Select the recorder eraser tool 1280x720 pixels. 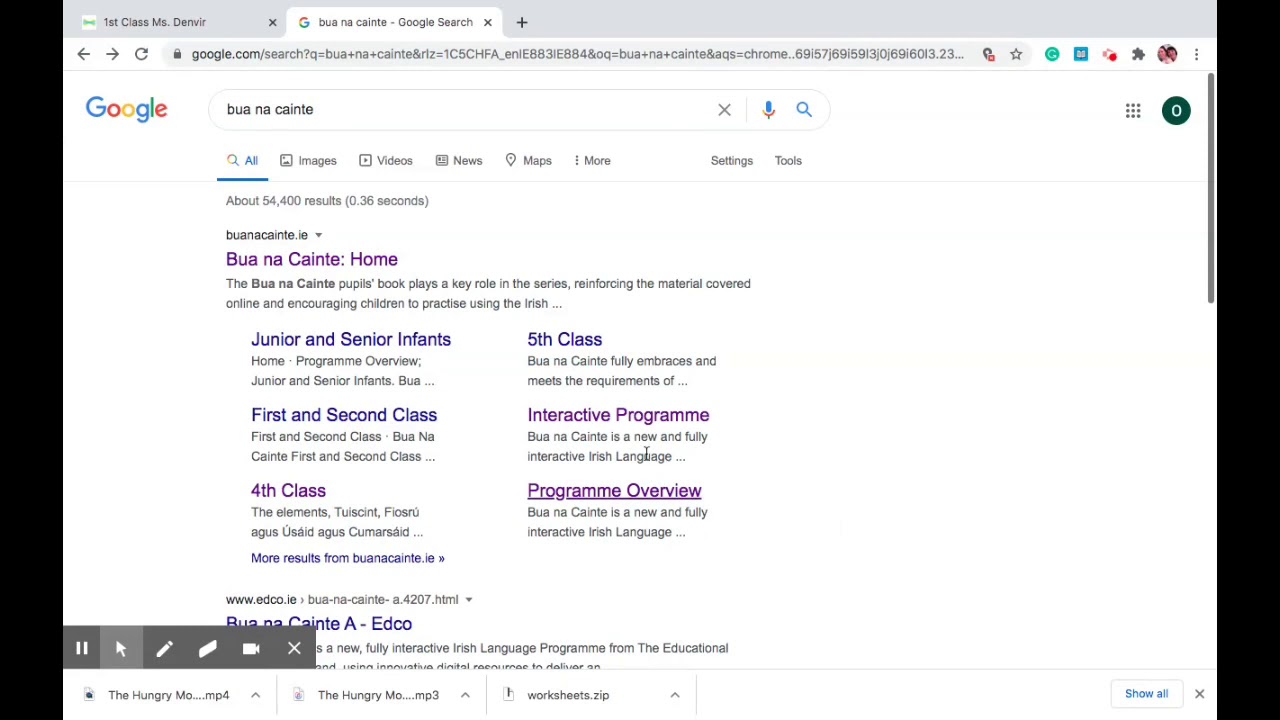[207, 649]
